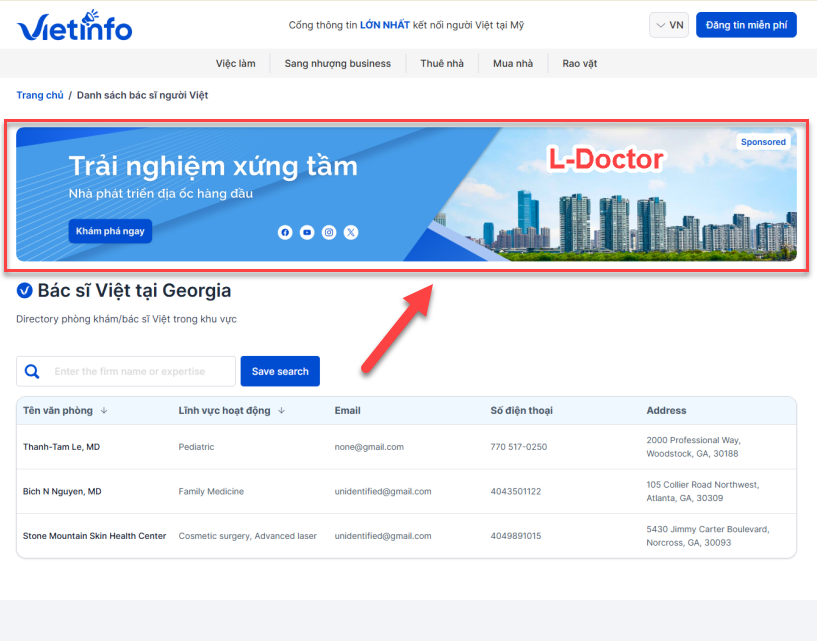
Task: Click Đăng tin miễn phí button
Action: pyautogui.click(x=746, y=25)
